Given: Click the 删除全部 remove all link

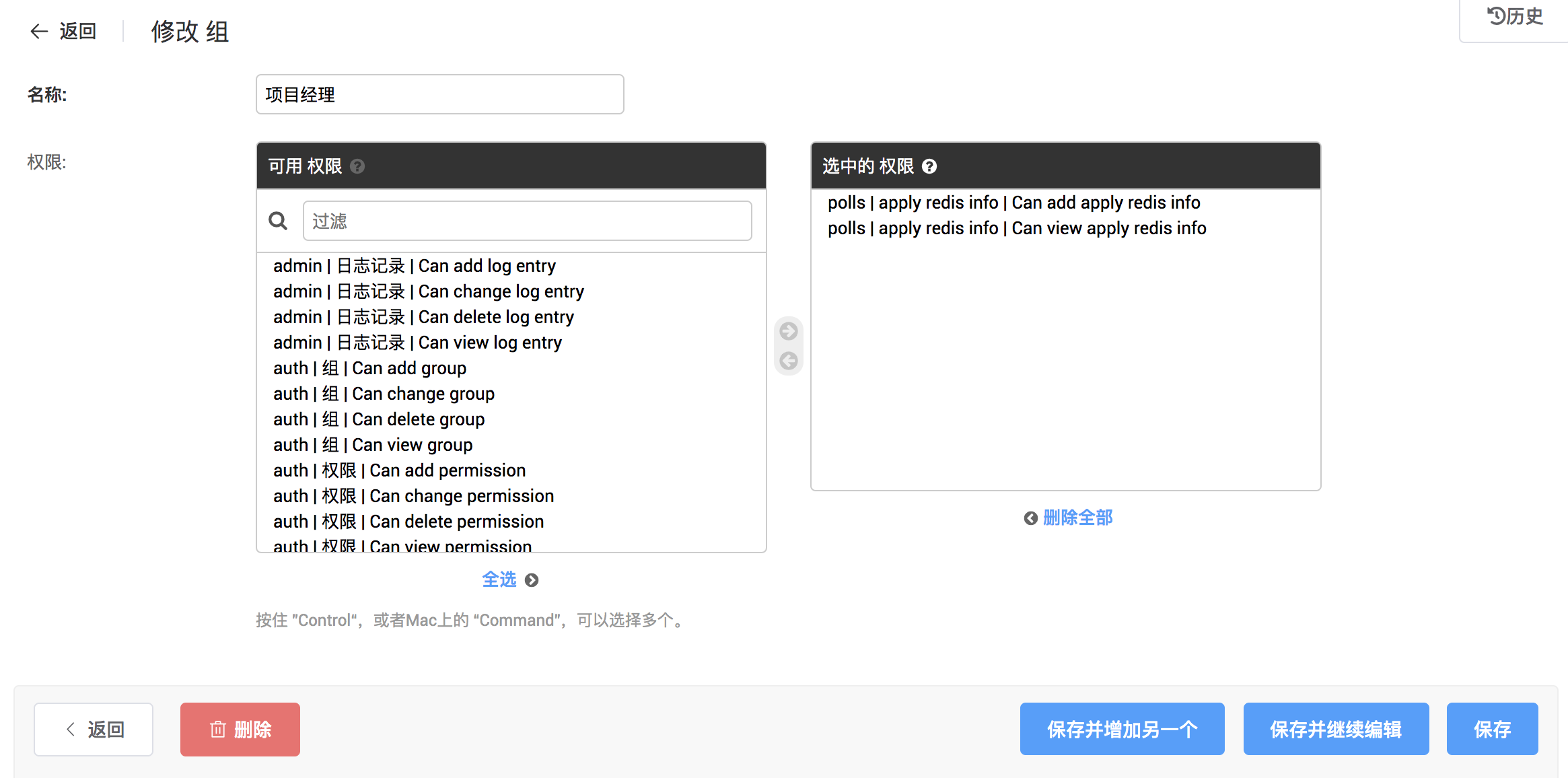Looking at the screenshot, I should (x=1077, y=518).
